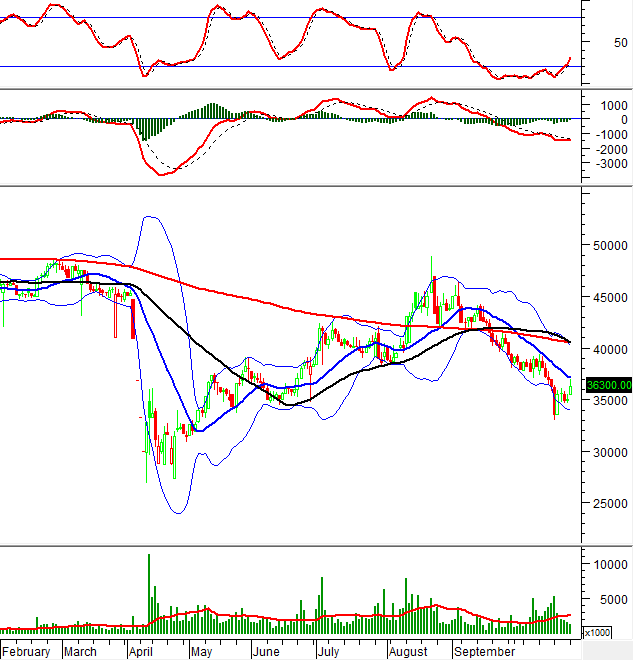633x660 pixels.
Task: Click the 36300.00 current price label
Action: pos(608,384)
